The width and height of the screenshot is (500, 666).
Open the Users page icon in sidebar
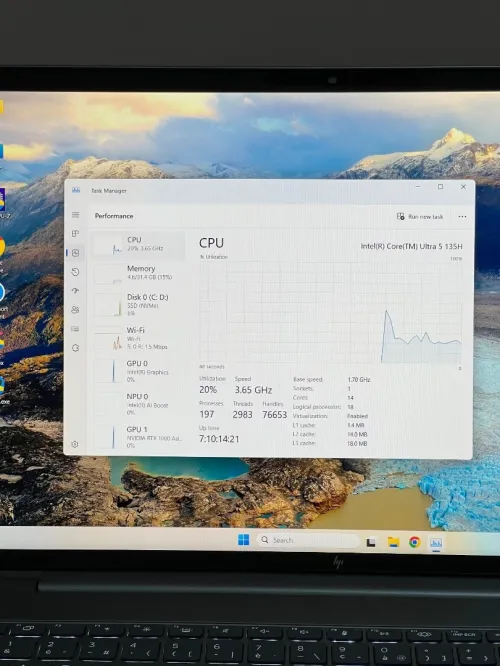(x=76, y=310)
